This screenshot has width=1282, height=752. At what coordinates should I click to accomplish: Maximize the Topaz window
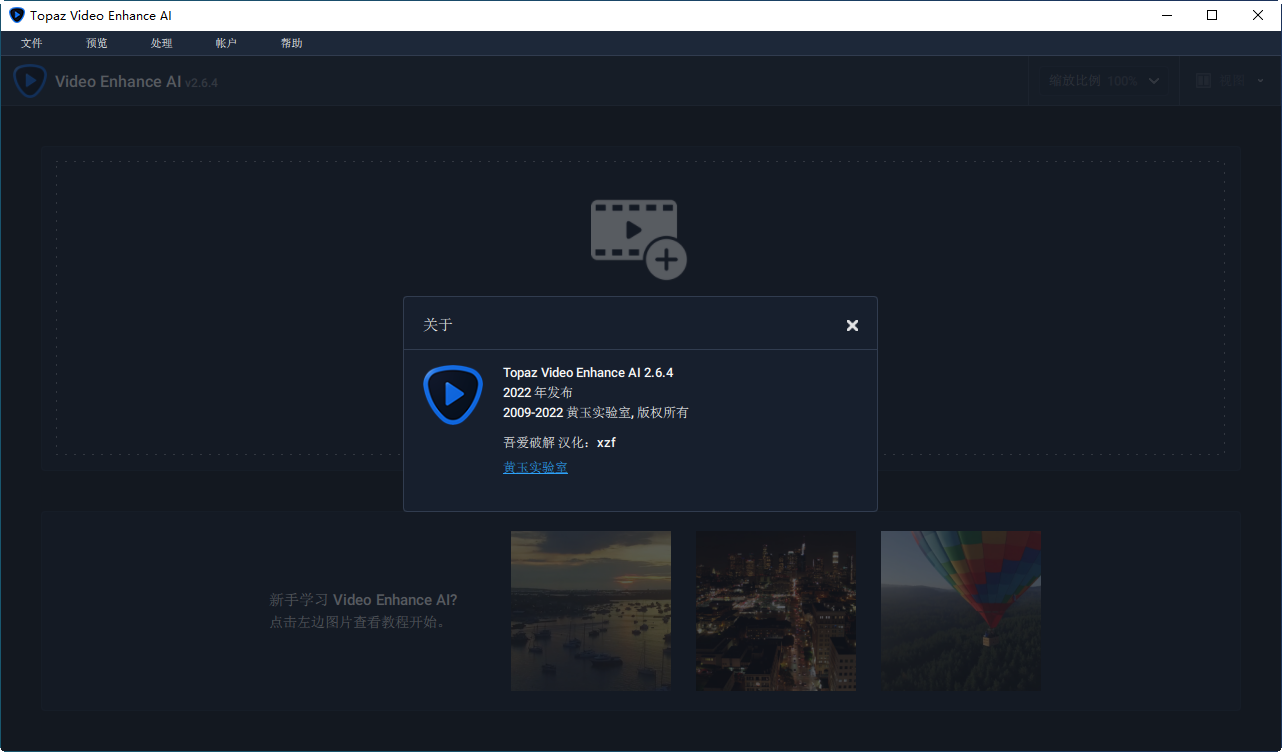point(1212,15)
